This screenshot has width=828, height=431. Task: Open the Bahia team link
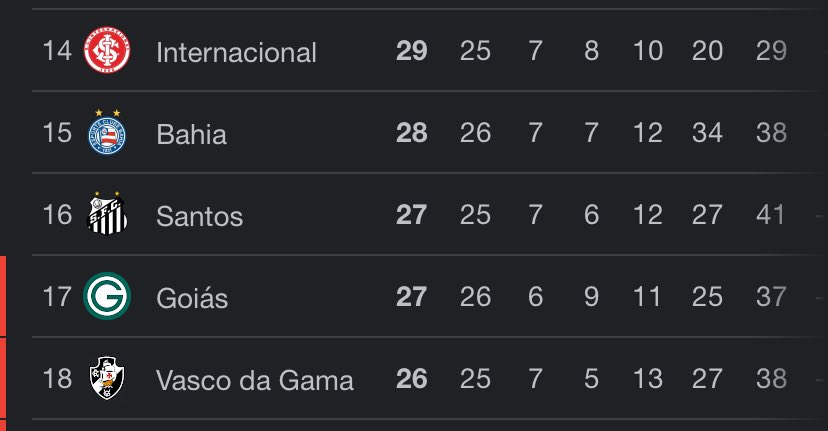pyautogui.click(x=192, y=134)
